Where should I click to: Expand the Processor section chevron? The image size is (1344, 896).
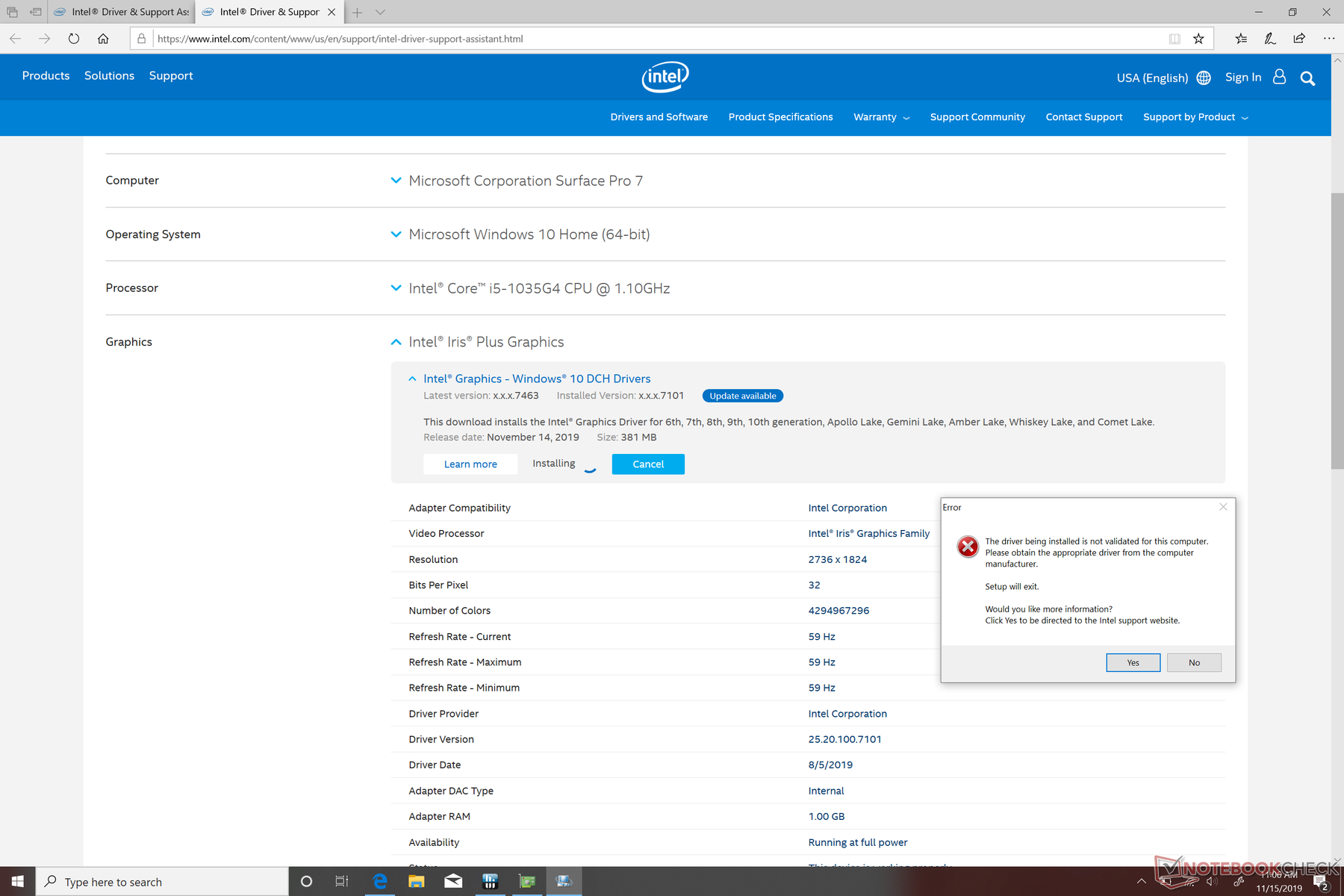tap(396, 288)
